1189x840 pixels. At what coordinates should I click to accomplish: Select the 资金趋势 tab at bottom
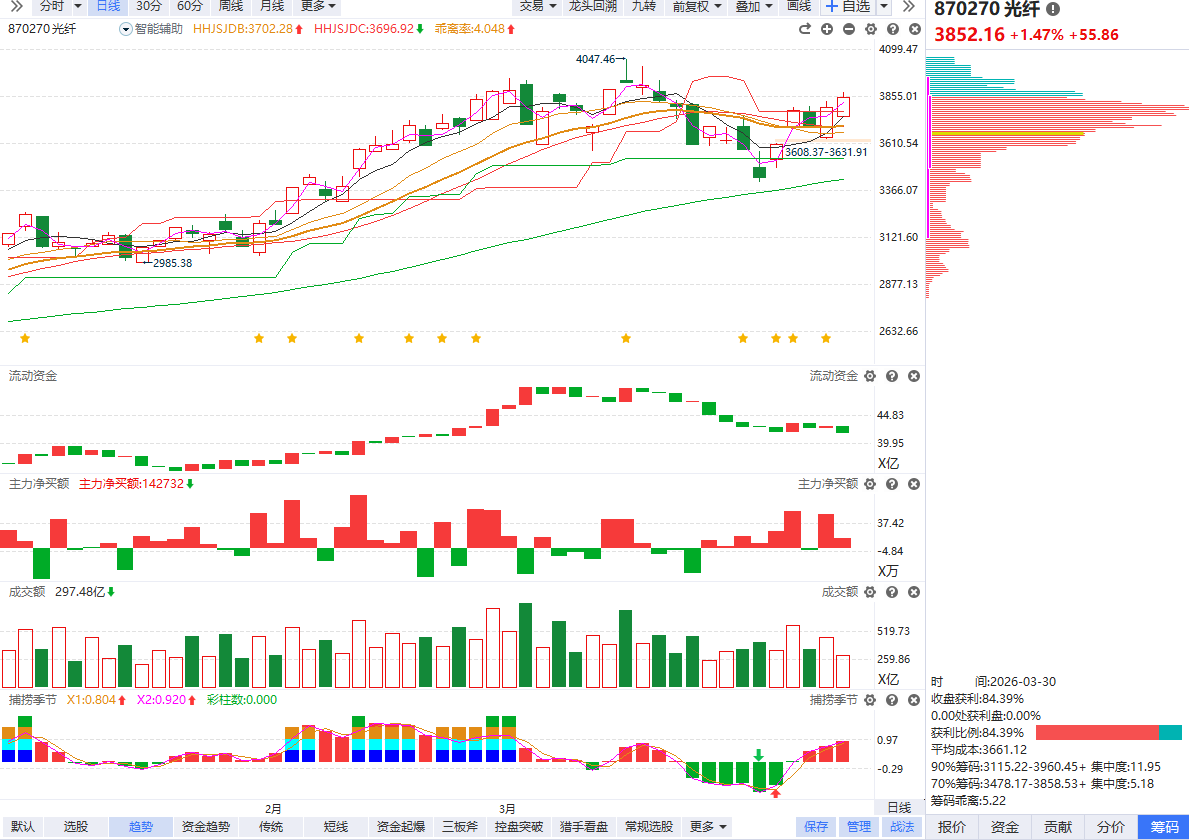(x=206, y=827)
